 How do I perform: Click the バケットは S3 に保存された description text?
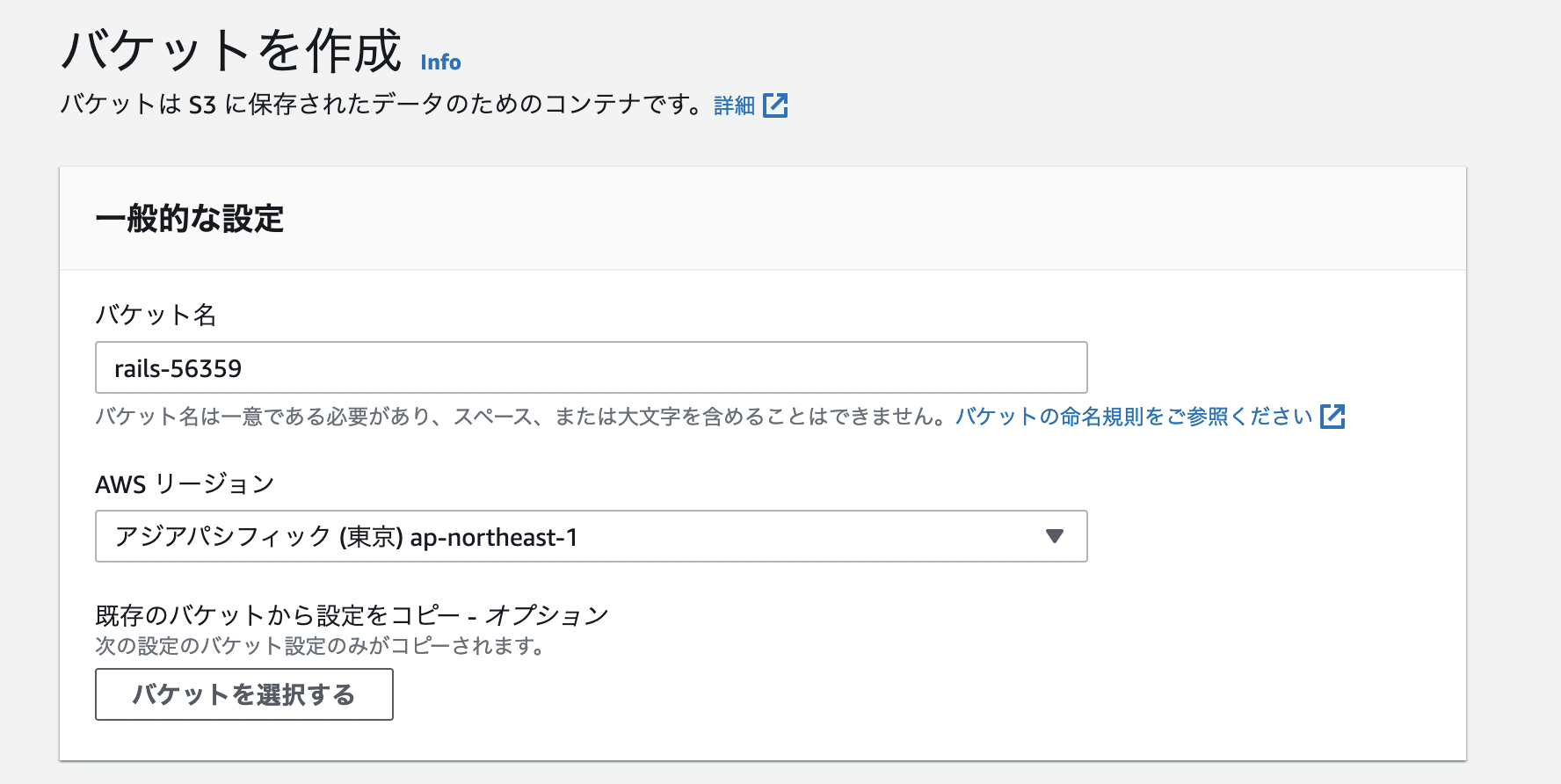(x=378, y=105)
